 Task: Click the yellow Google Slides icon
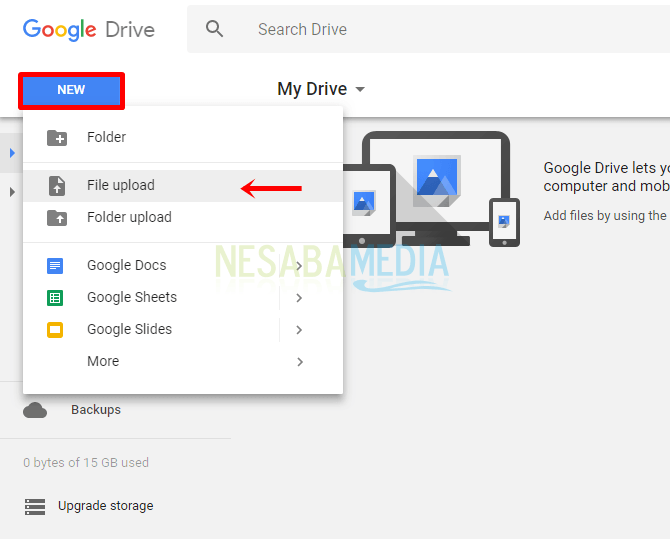[x=55, y=330]
